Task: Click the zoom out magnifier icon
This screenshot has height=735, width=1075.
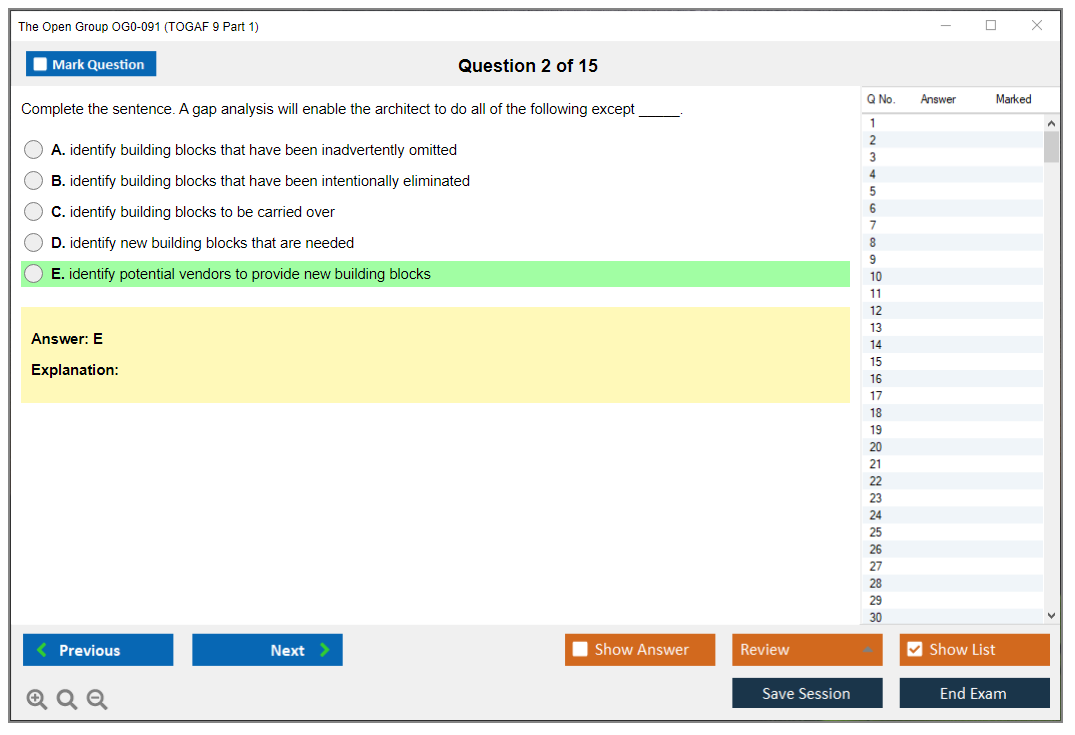Action: (97, 700)
